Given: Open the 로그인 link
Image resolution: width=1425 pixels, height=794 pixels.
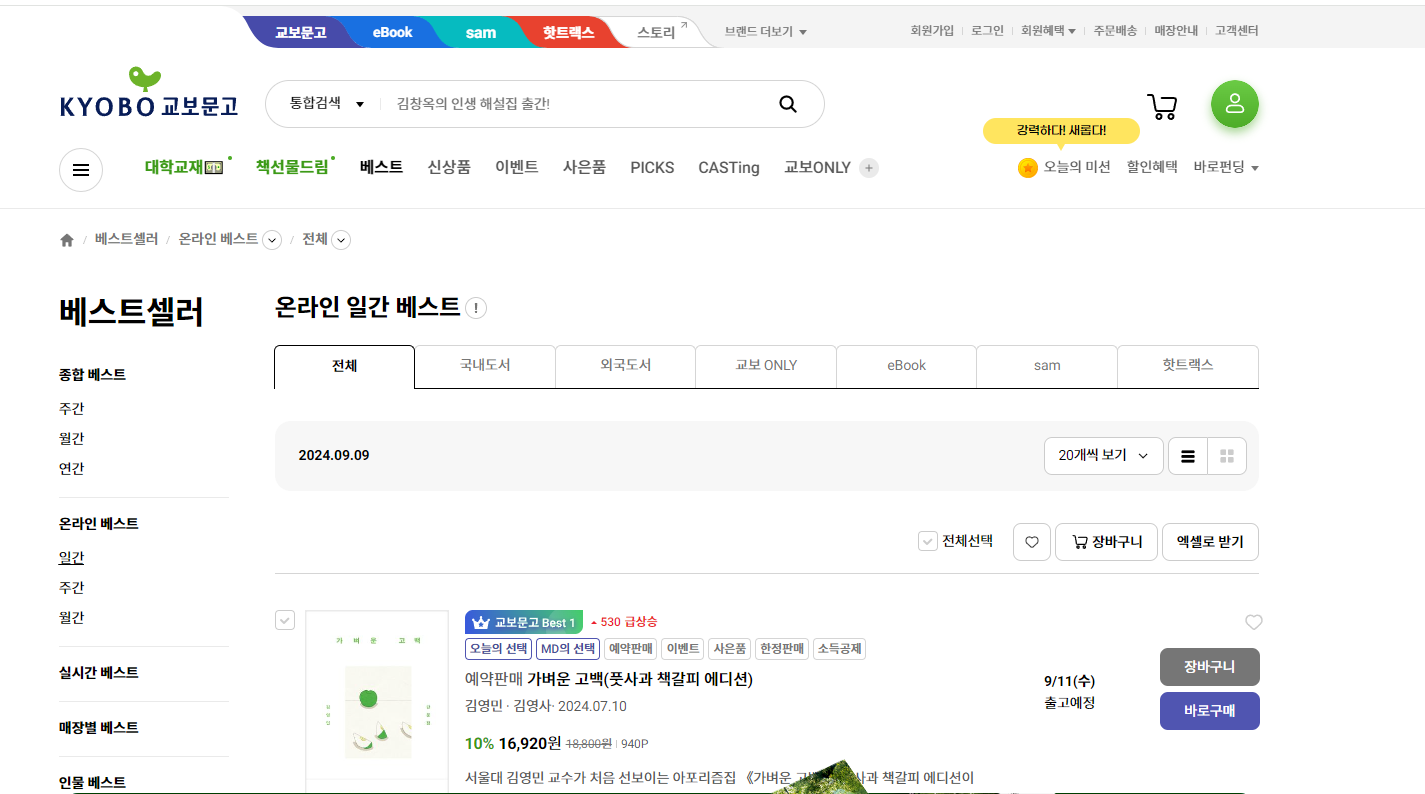Looking at the screenshot, I should [987, 31].
